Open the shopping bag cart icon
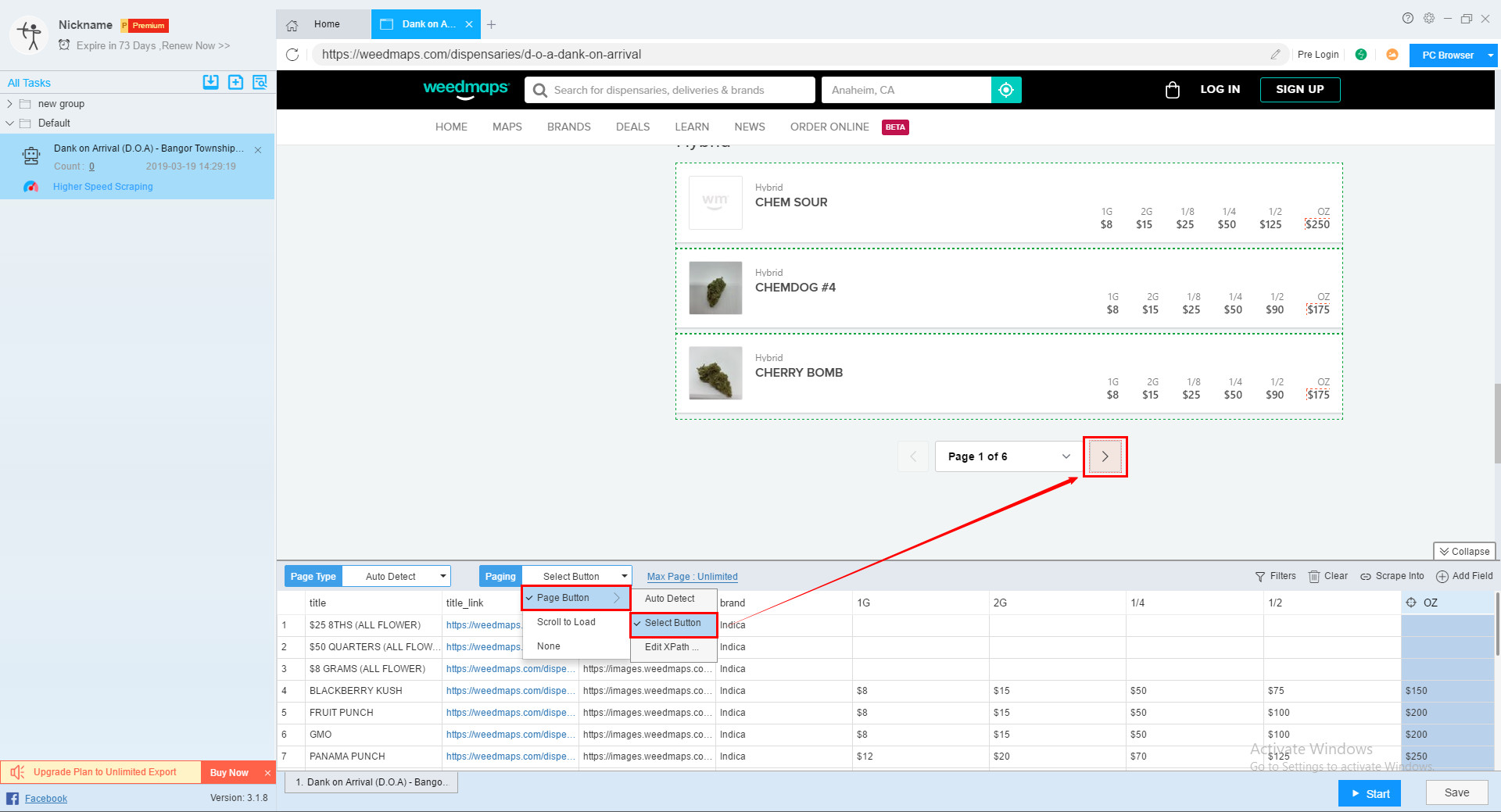The height and width of the screenshot is (812, 1501). [1172, 90]
